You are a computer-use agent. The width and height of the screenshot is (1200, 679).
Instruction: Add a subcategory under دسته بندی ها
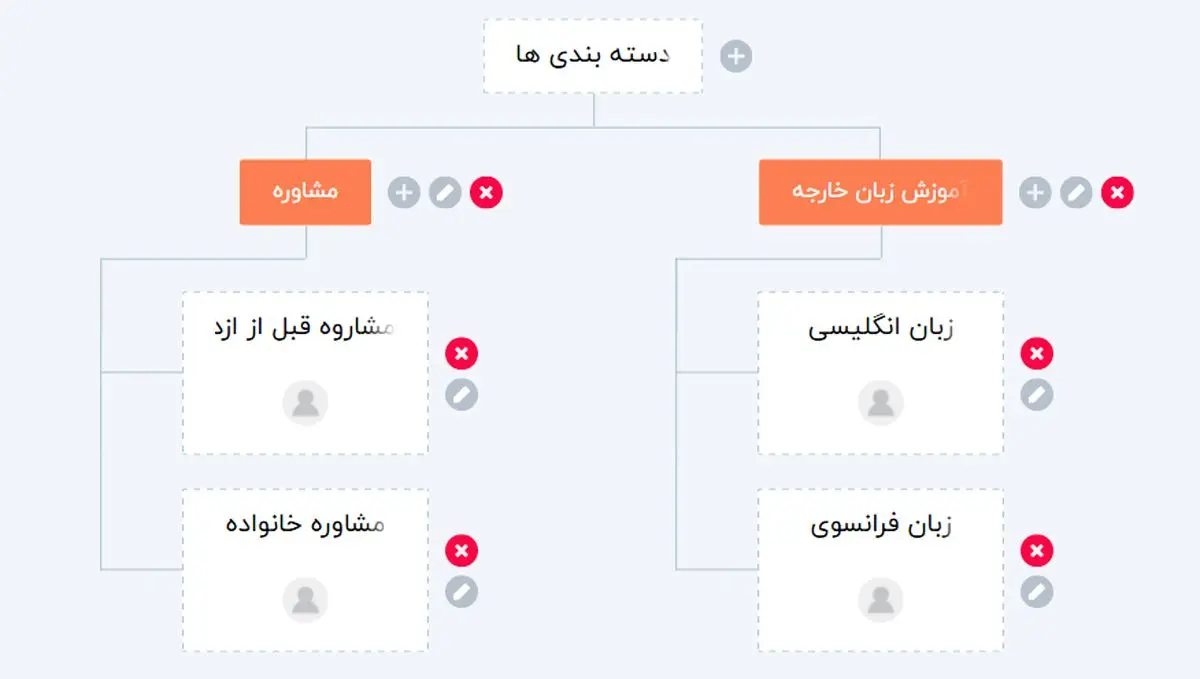(736, 56)
